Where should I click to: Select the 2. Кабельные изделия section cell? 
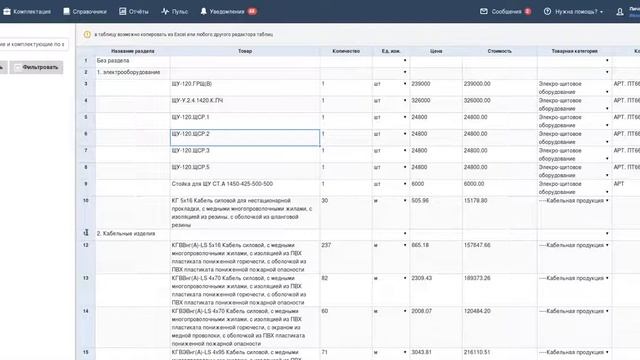(x=133, y=234)
